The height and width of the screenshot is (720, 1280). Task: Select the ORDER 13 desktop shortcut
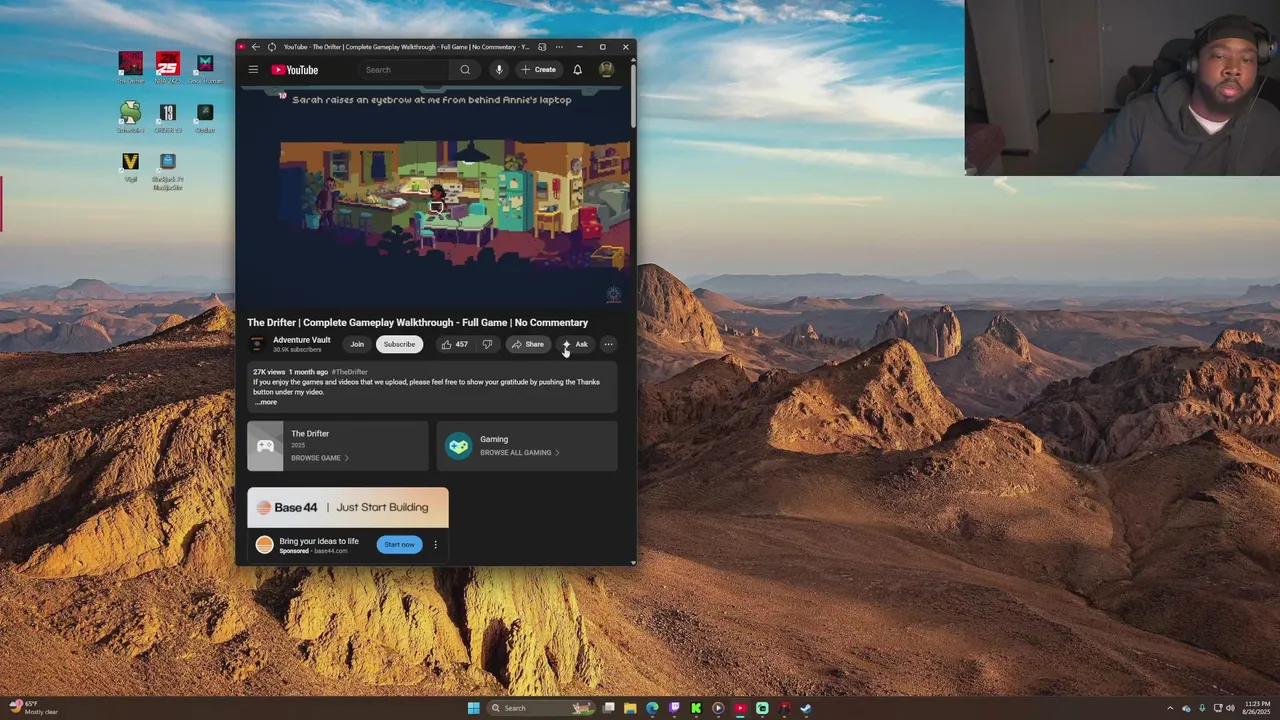[168, 117]
